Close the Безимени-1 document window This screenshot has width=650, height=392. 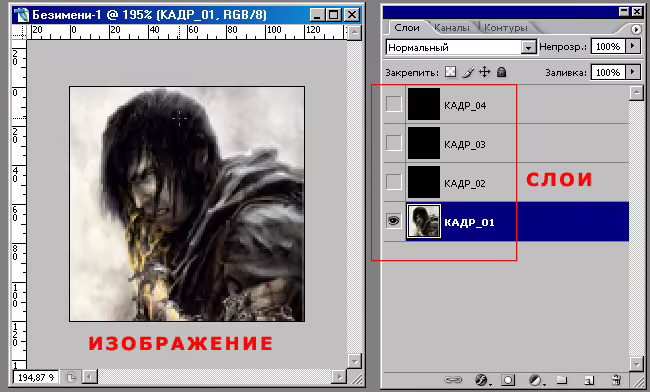tap(352, 15)
